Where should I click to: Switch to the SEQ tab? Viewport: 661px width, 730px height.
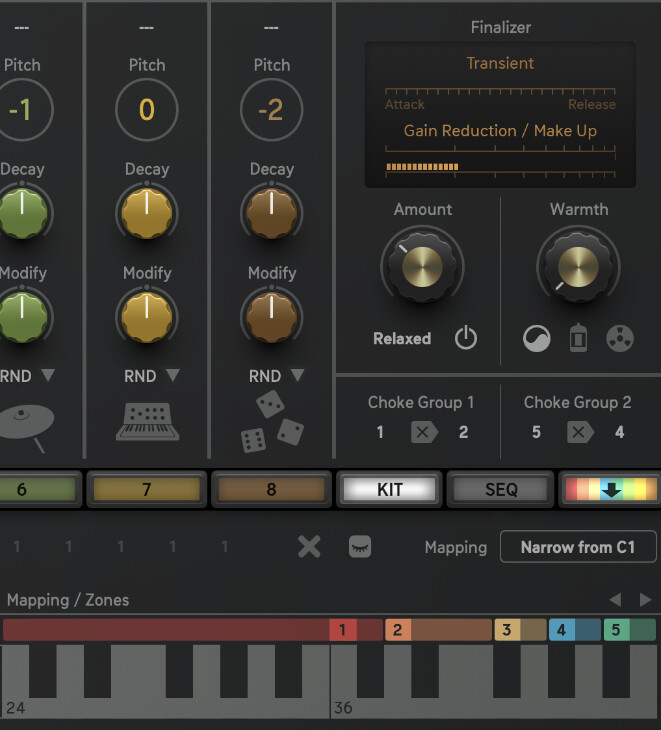pos(501,489)
